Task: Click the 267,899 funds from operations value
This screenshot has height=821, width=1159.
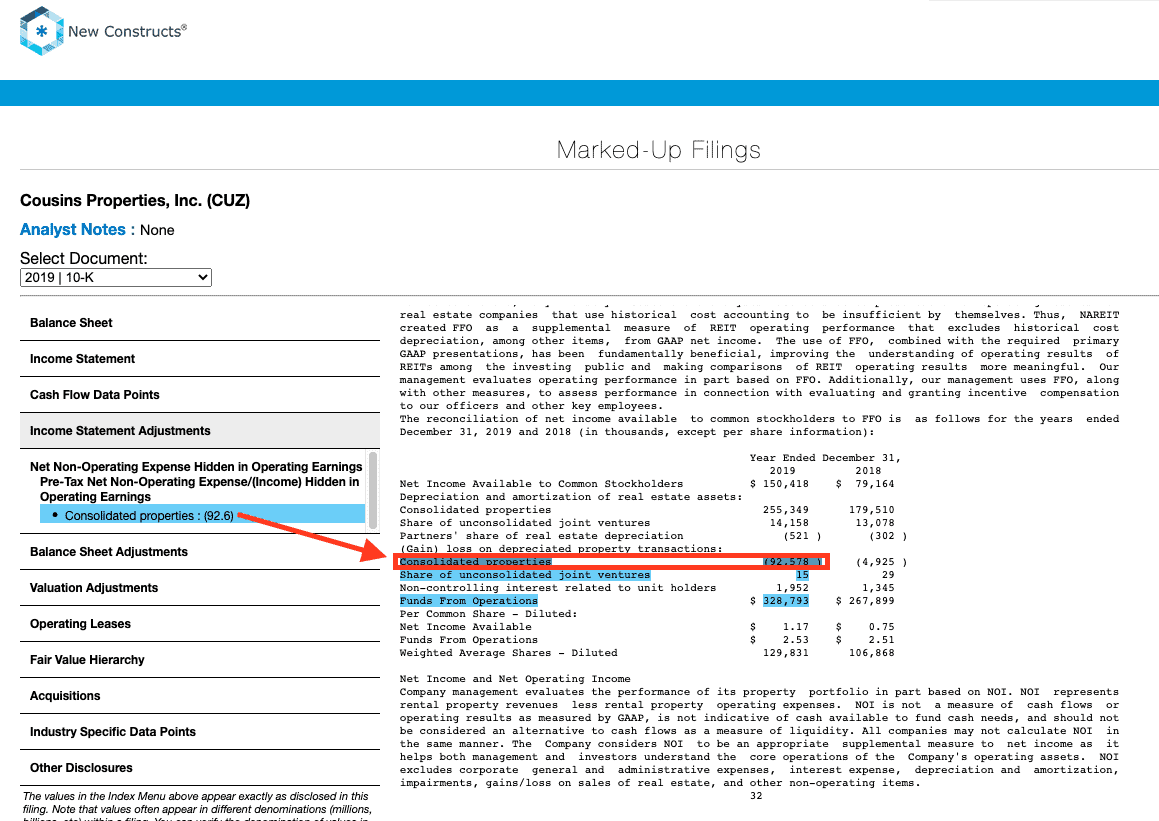Action: (871, 601)
